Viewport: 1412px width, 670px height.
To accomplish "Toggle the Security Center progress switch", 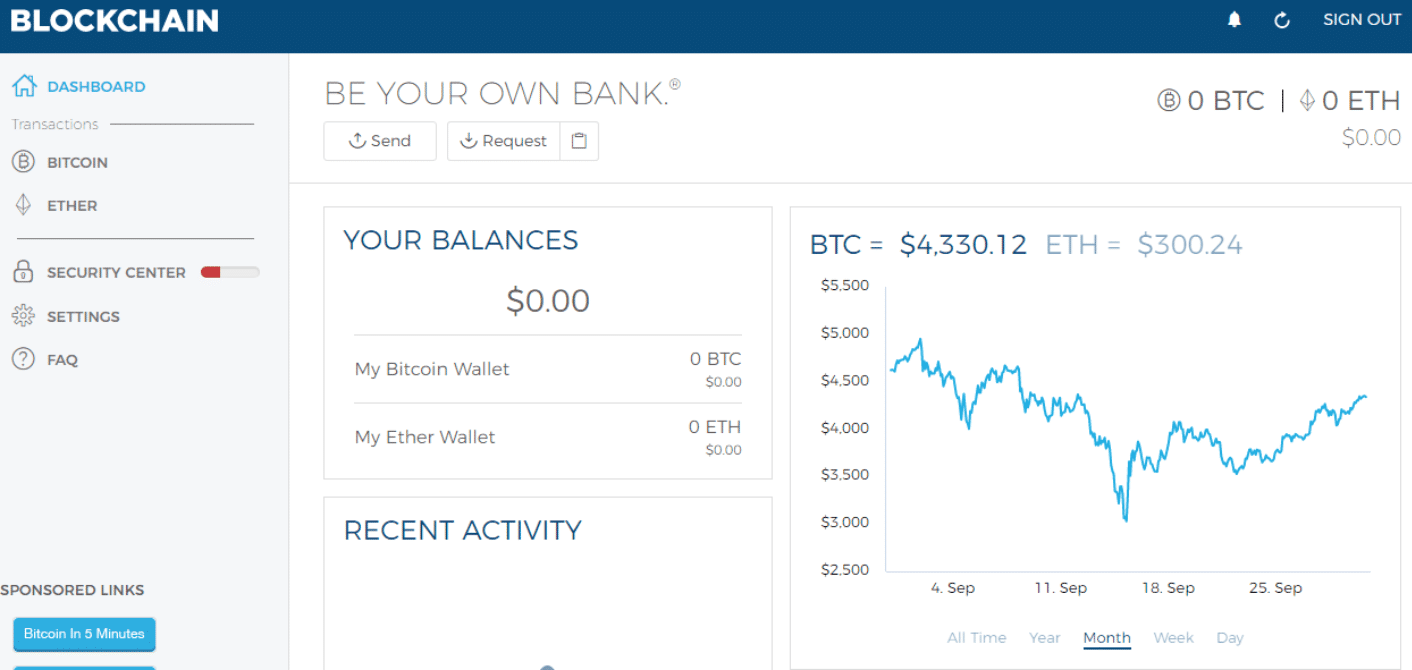I will (229, 271).
